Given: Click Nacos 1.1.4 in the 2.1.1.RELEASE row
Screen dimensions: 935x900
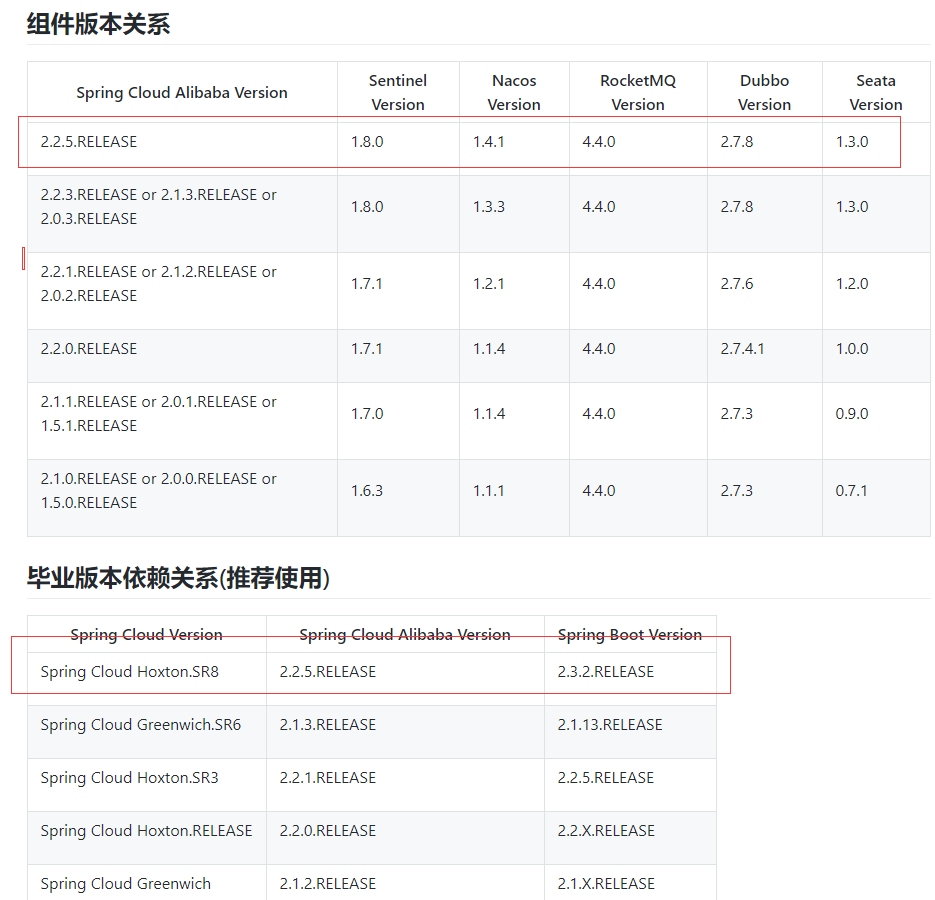Looking at the screenshot, I should point(489,414).
